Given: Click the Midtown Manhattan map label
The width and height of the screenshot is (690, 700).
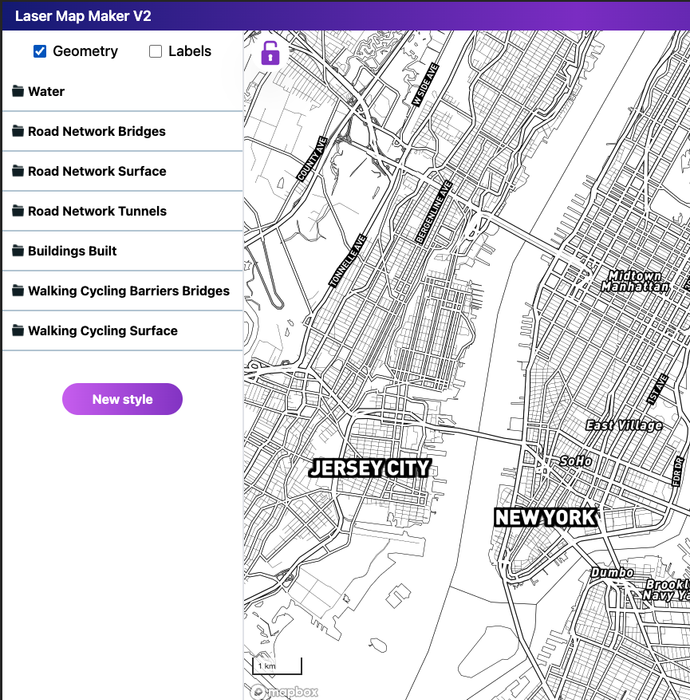Looking at the screenshot, I should tap(635, 281).
